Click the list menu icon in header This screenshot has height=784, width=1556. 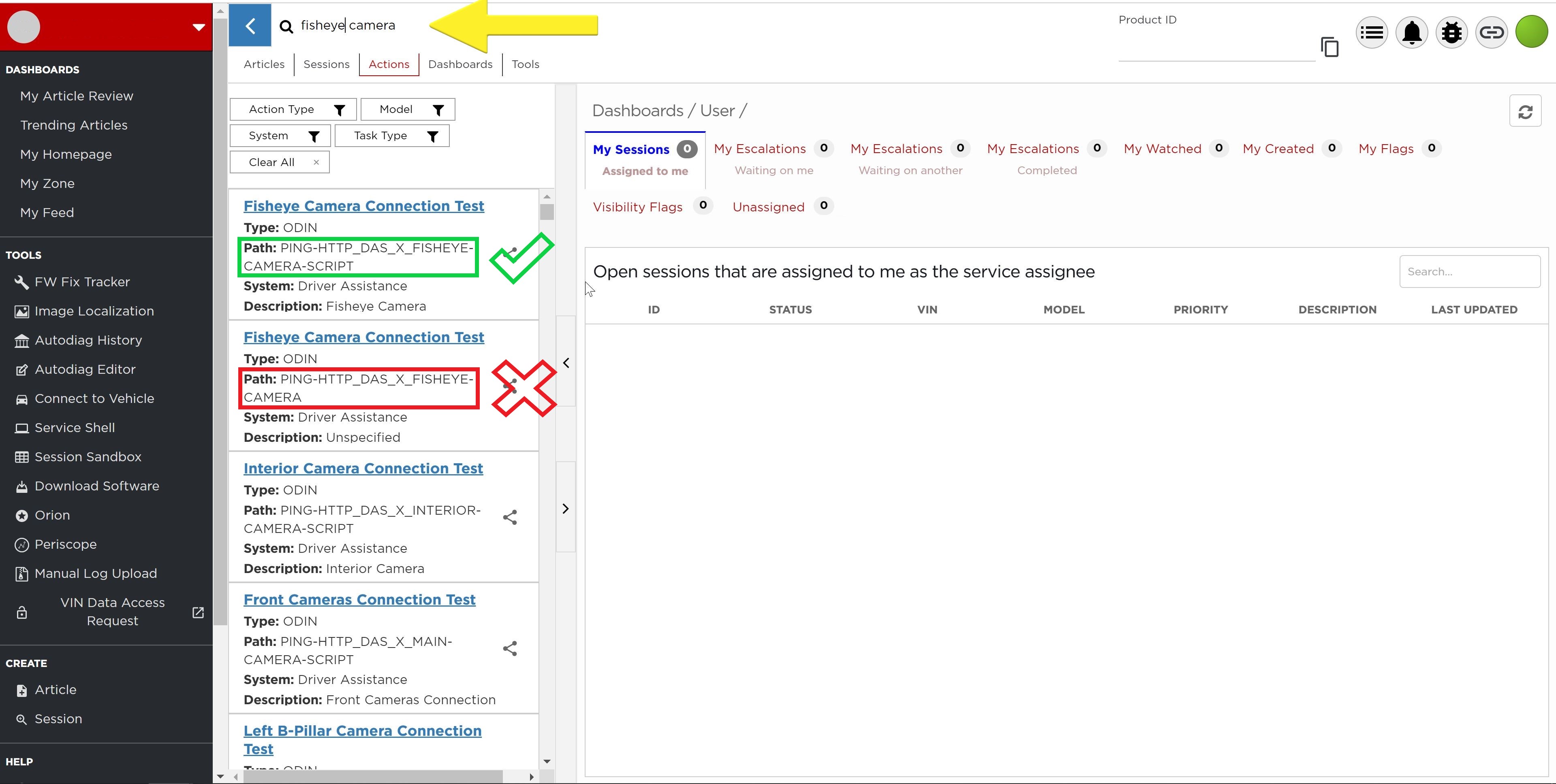point(1371,32)
